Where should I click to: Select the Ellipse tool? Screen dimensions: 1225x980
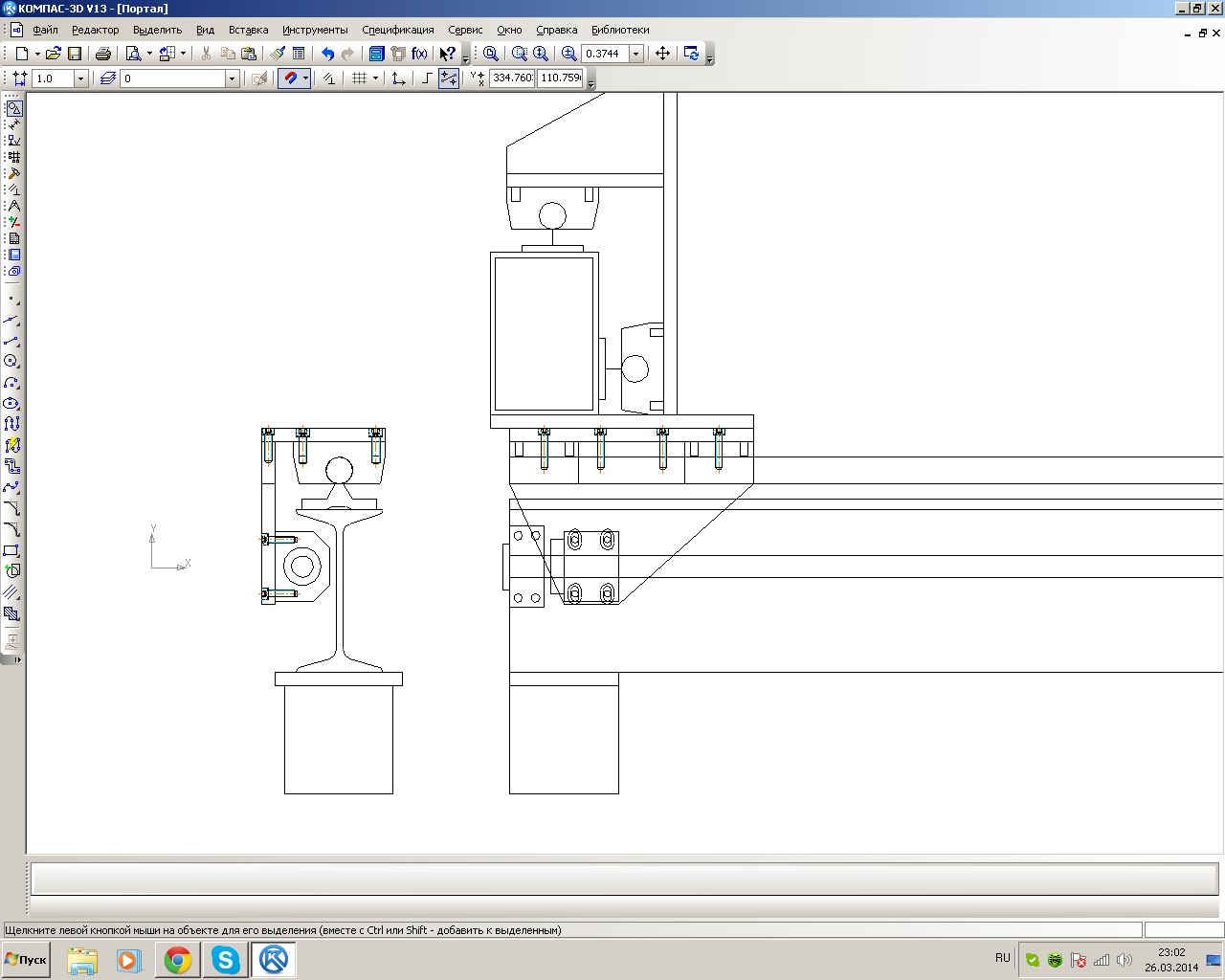[x=11, y=403]
